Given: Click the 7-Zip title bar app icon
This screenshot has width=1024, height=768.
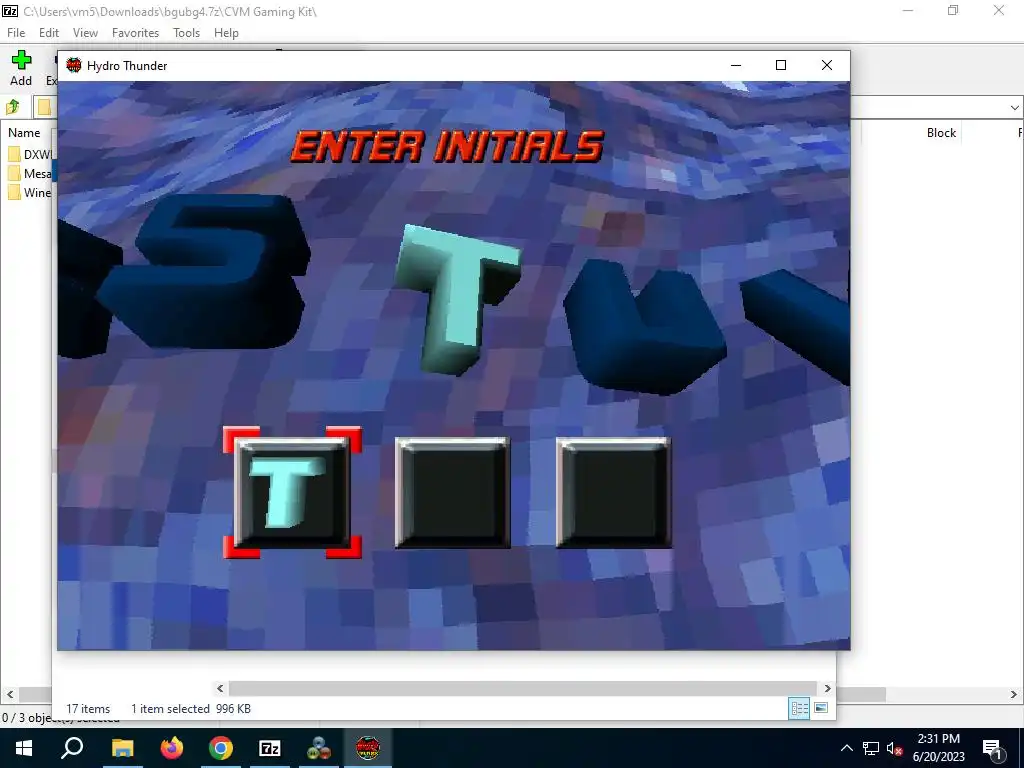Looking at the screenshot, I should [x=10, y=11].
